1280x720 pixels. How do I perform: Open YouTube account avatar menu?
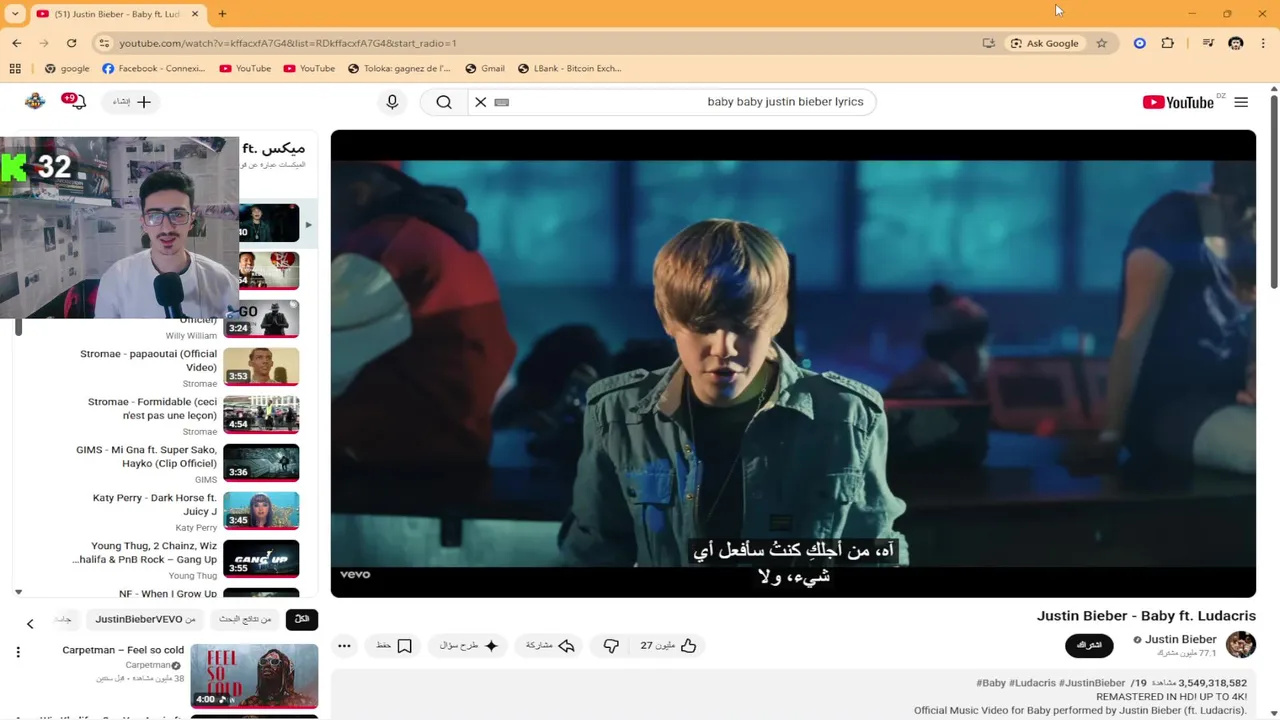[x=35, y=101]
